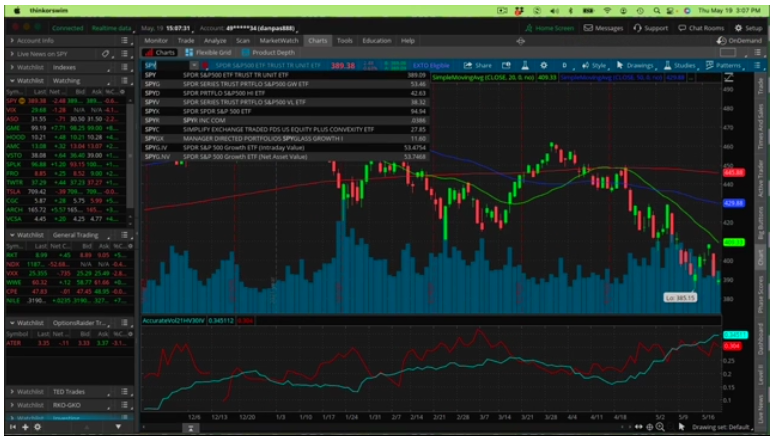778x439 pixels.
Task: Click the add gadget plus icon
Action: tap(25, 427)
